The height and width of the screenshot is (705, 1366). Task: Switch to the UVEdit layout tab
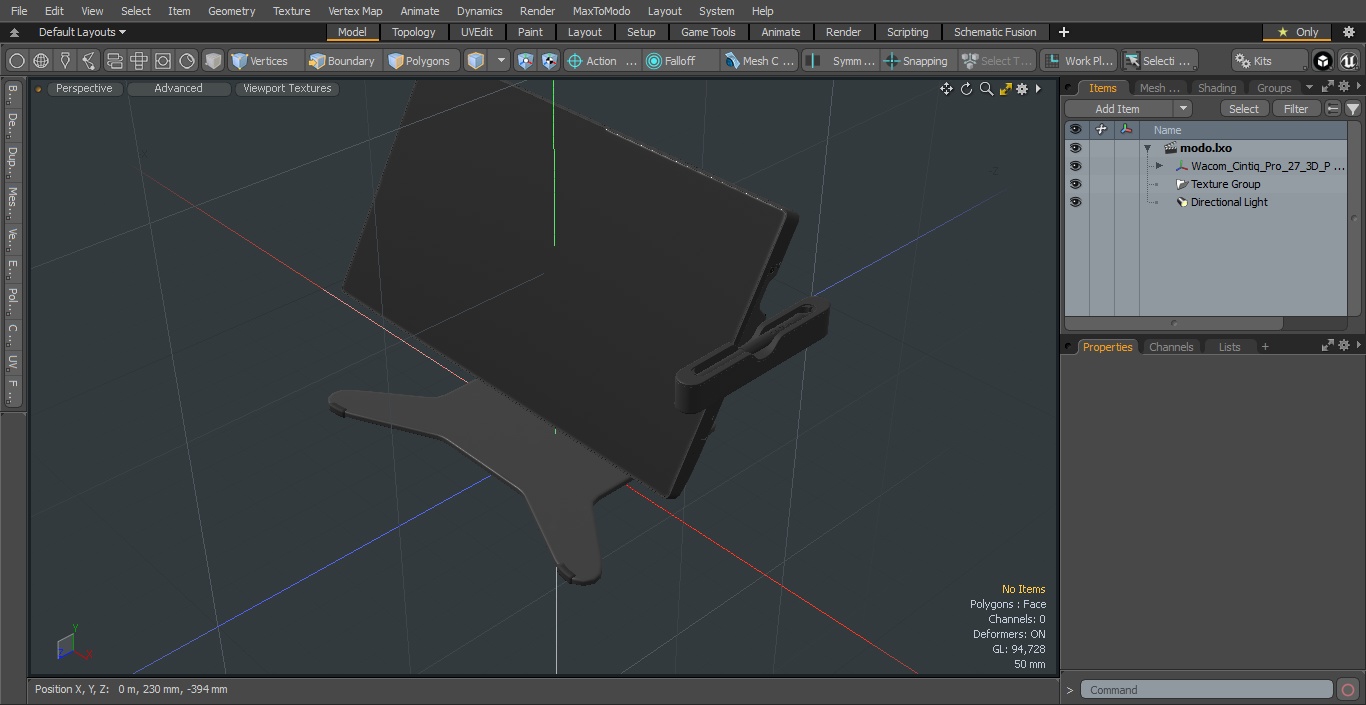pos(477,32)
